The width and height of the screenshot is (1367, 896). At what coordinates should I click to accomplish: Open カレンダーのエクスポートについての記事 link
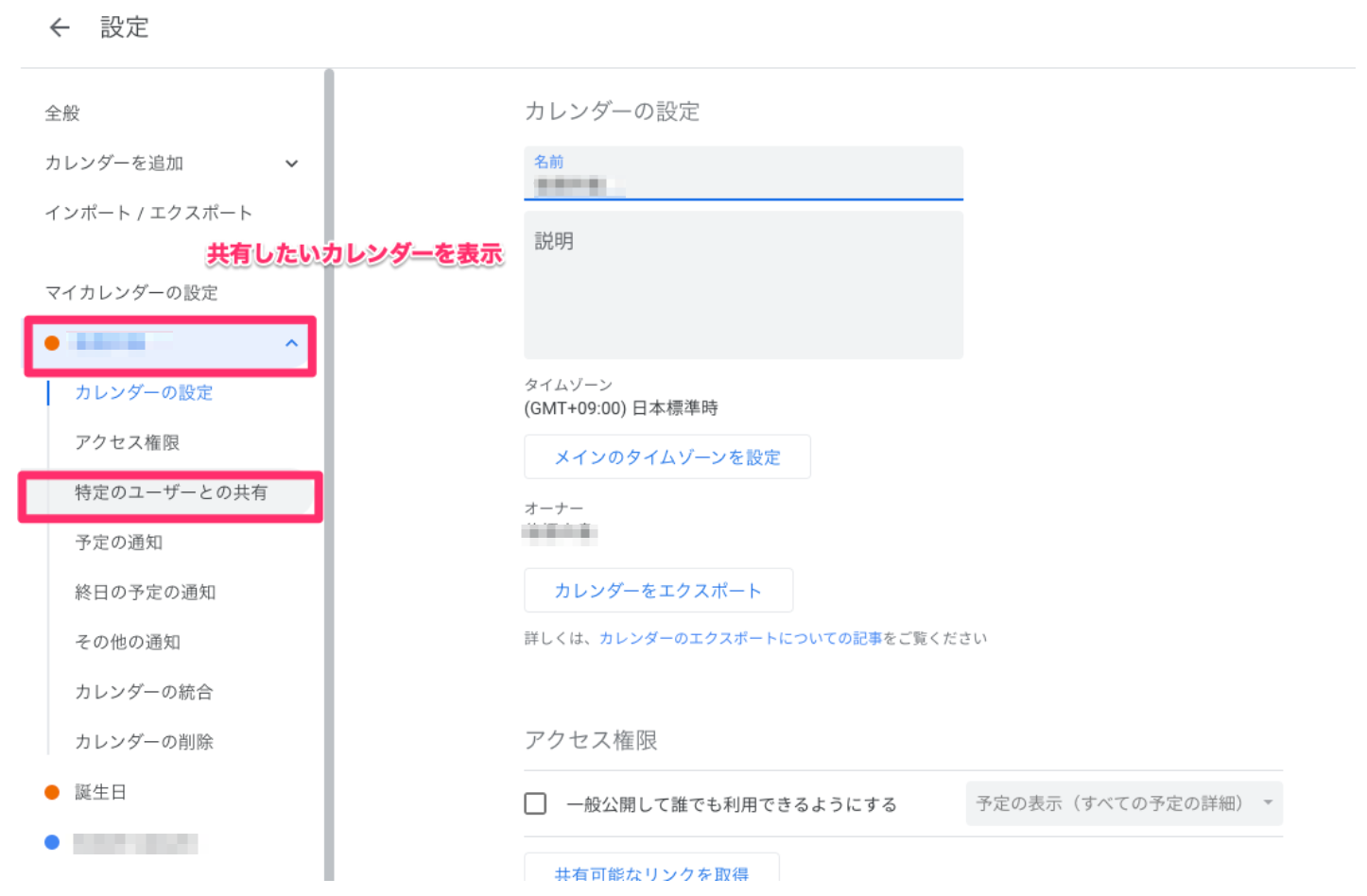[x=740, y=638]
